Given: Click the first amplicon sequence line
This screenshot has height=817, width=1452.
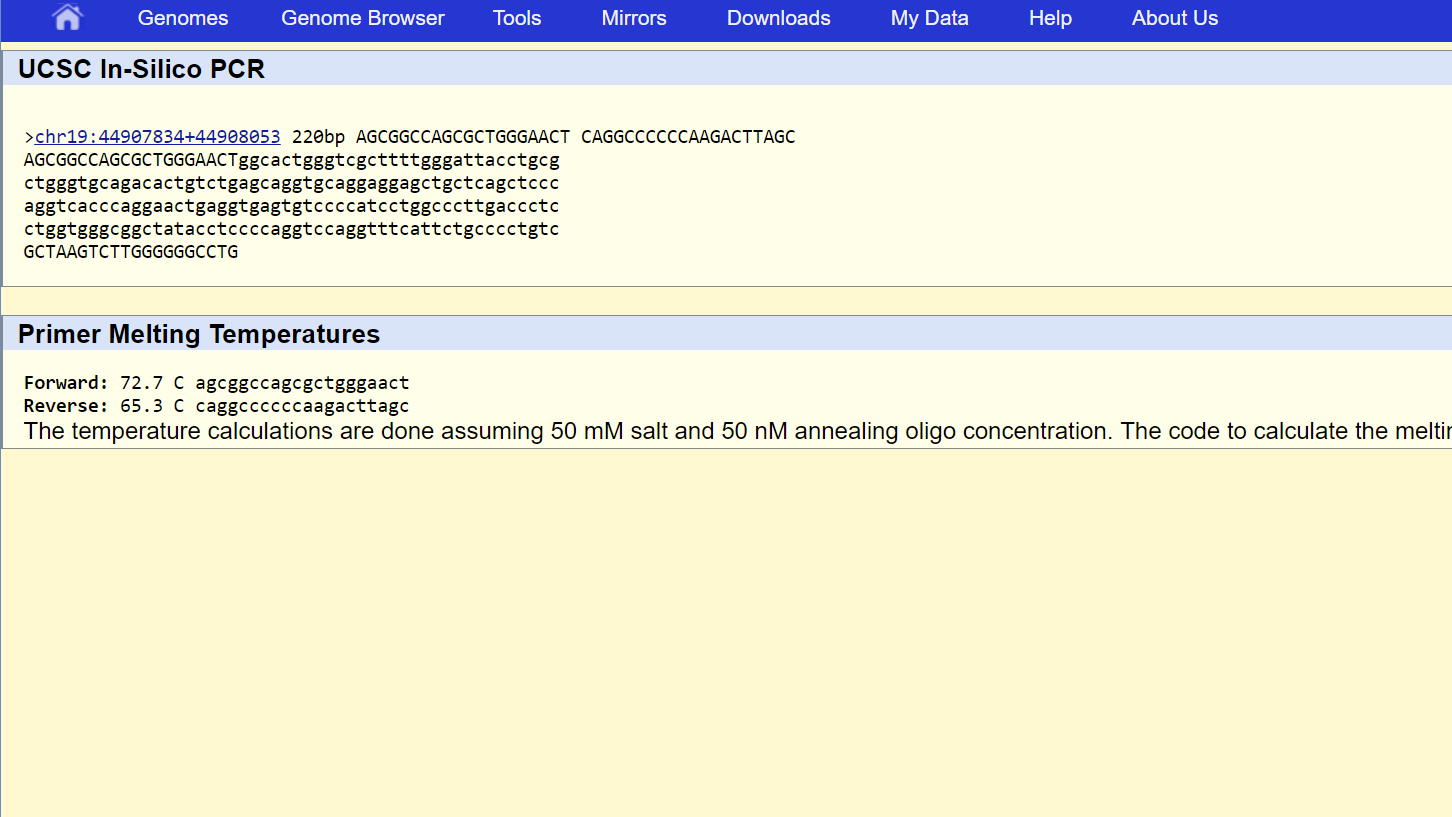Looking at the screenshot, I should [x=291, y=160].
